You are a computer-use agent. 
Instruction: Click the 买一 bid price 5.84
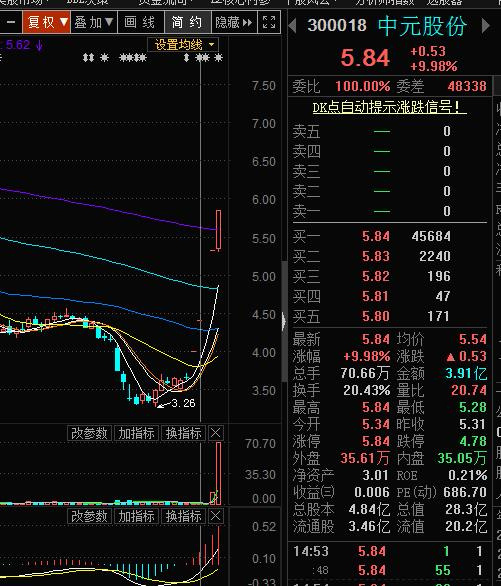[376, 237]
